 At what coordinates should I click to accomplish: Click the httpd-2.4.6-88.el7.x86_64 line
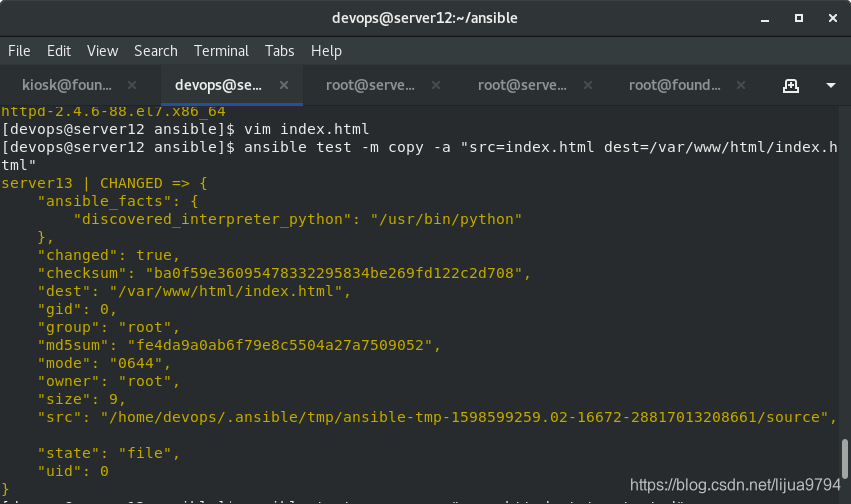[113, 112]
